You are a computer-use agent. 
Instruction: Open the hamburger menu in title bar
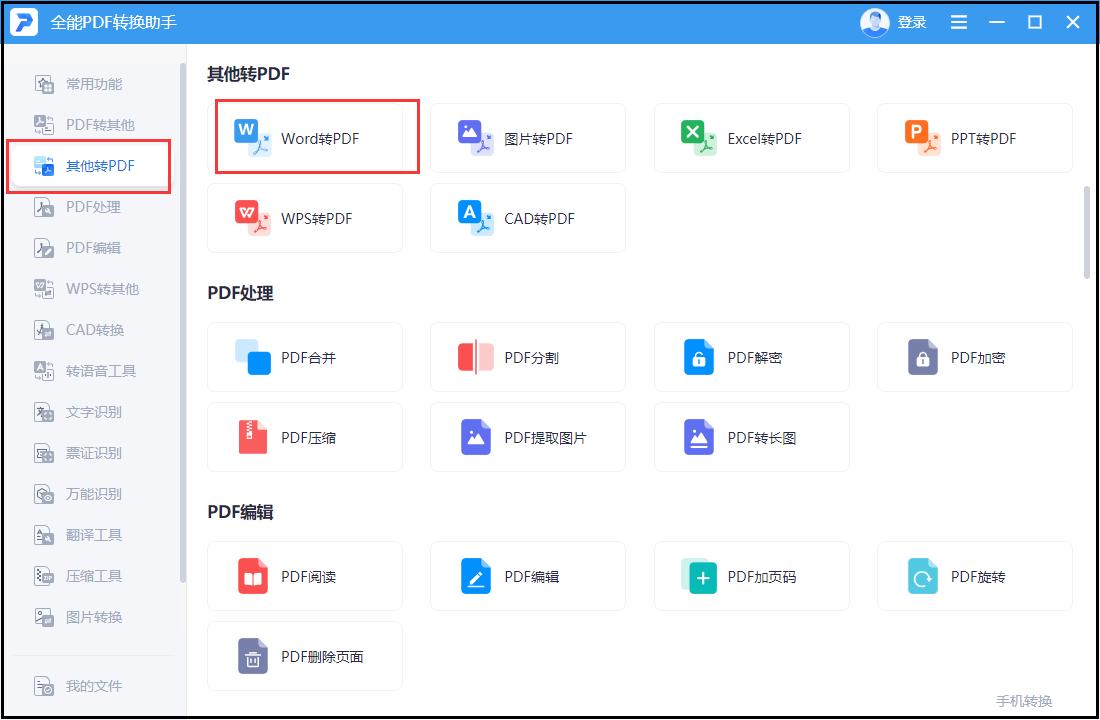tap(958, 22)
